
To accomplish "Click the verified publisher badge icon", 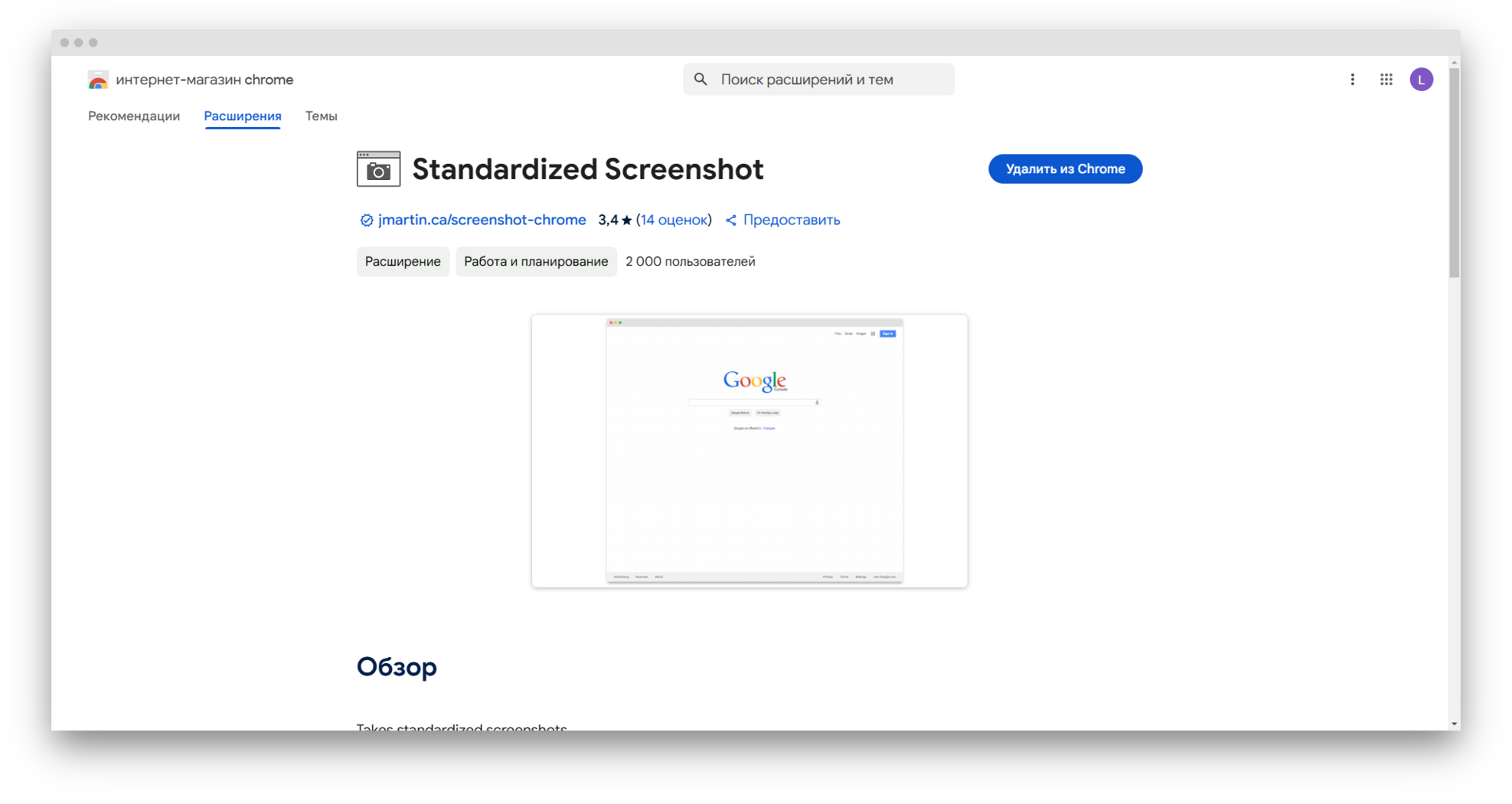I will pos(367,221).
